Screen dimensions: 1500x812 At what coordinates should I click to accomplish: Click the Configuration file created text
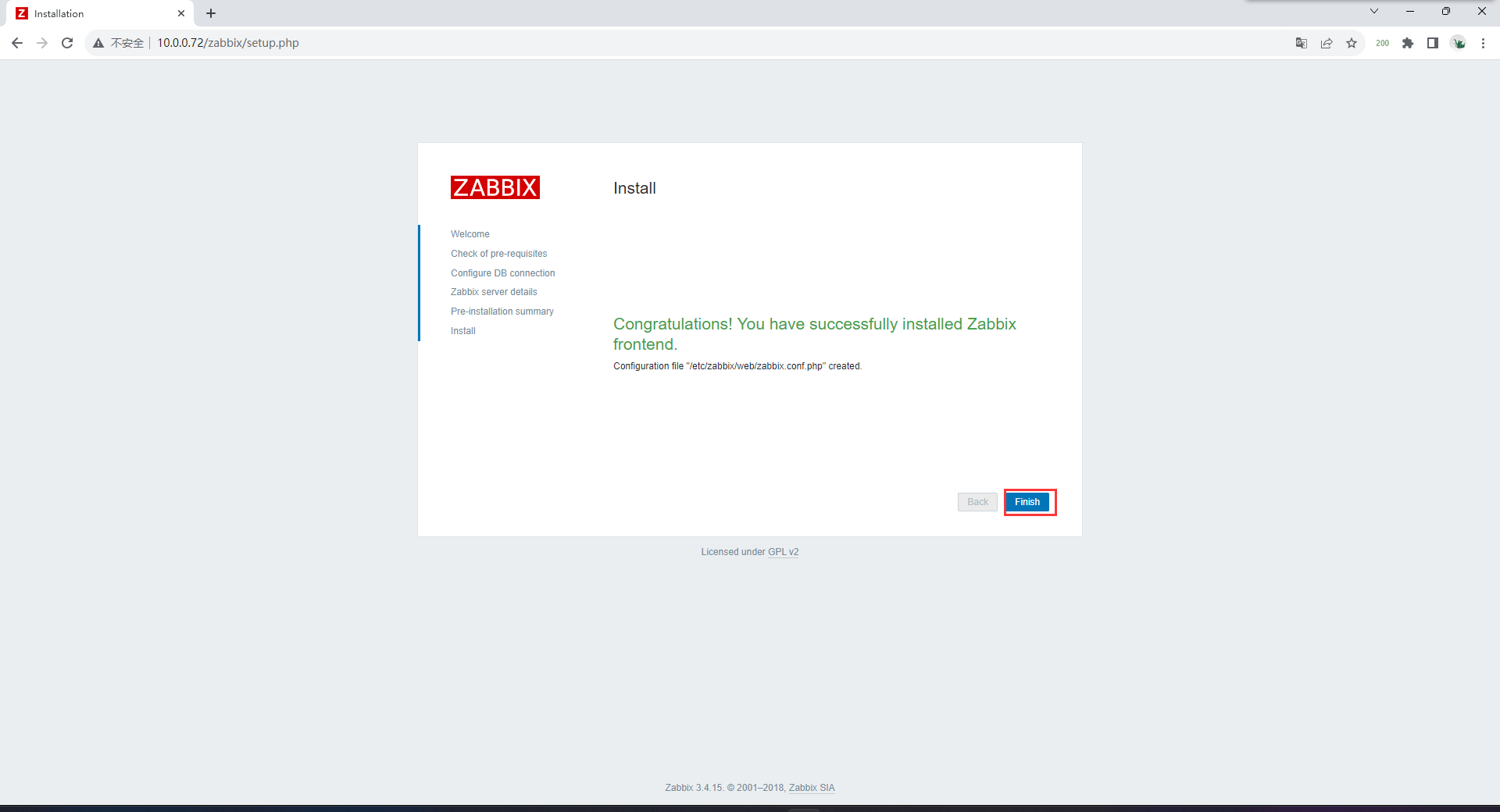[x=737, y=366]
